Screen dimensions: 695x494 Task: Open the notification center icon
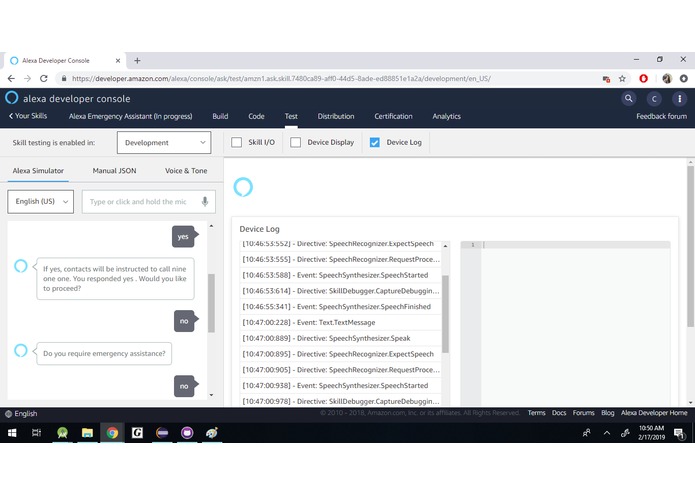pyautogui.click(x=679, y=433)
